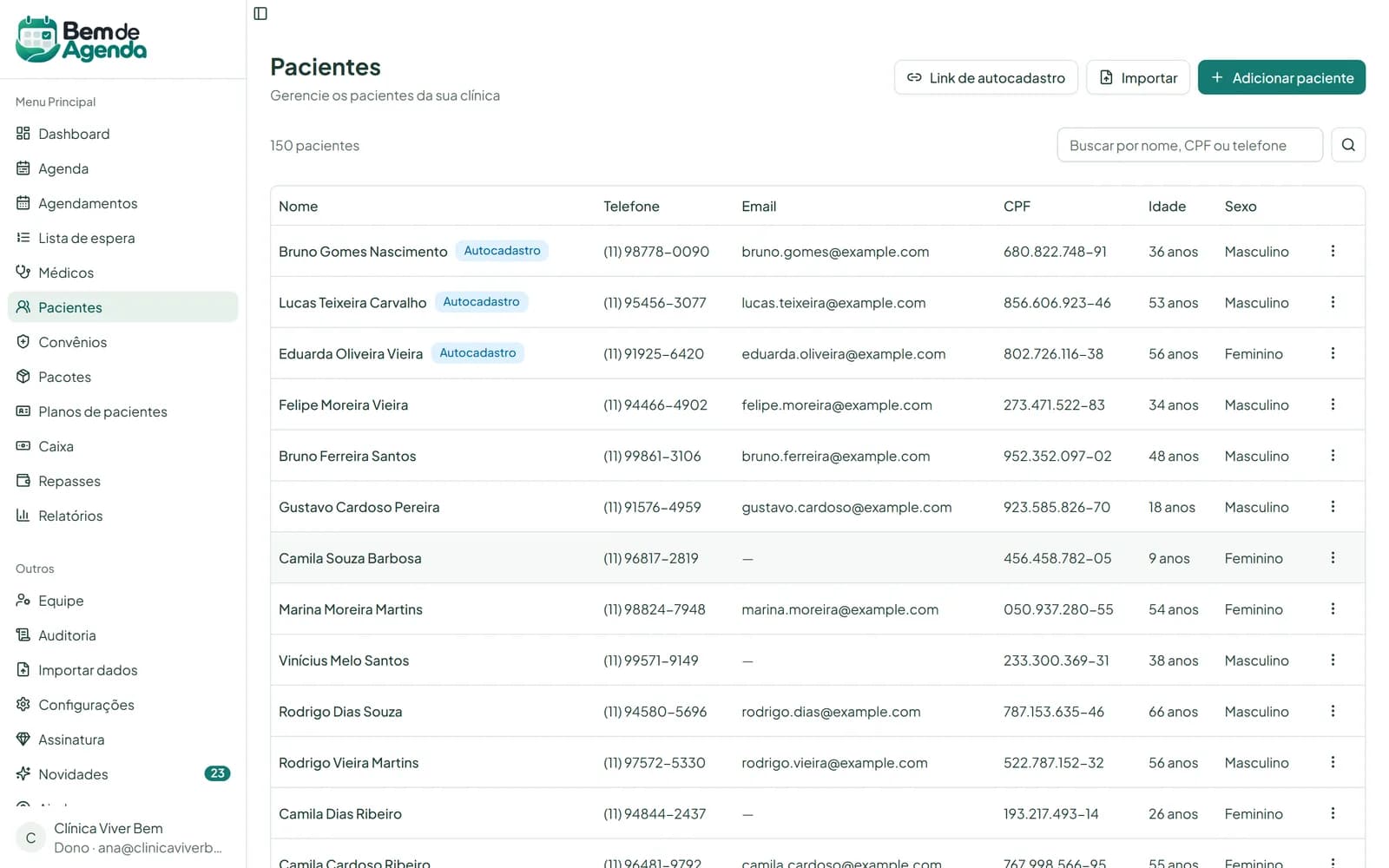Toggle the sidebar panel icon
The width and height of the screenshot is (1389, 868).
pyautogui.click(x=260, y=13)
